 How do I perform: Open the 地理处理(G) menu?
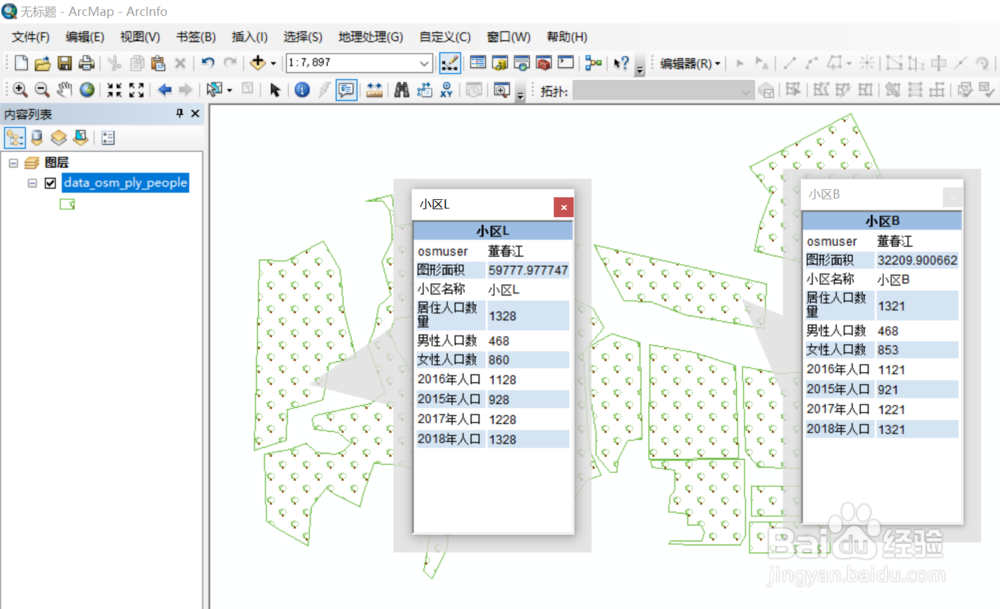click(x=370, y=37)
